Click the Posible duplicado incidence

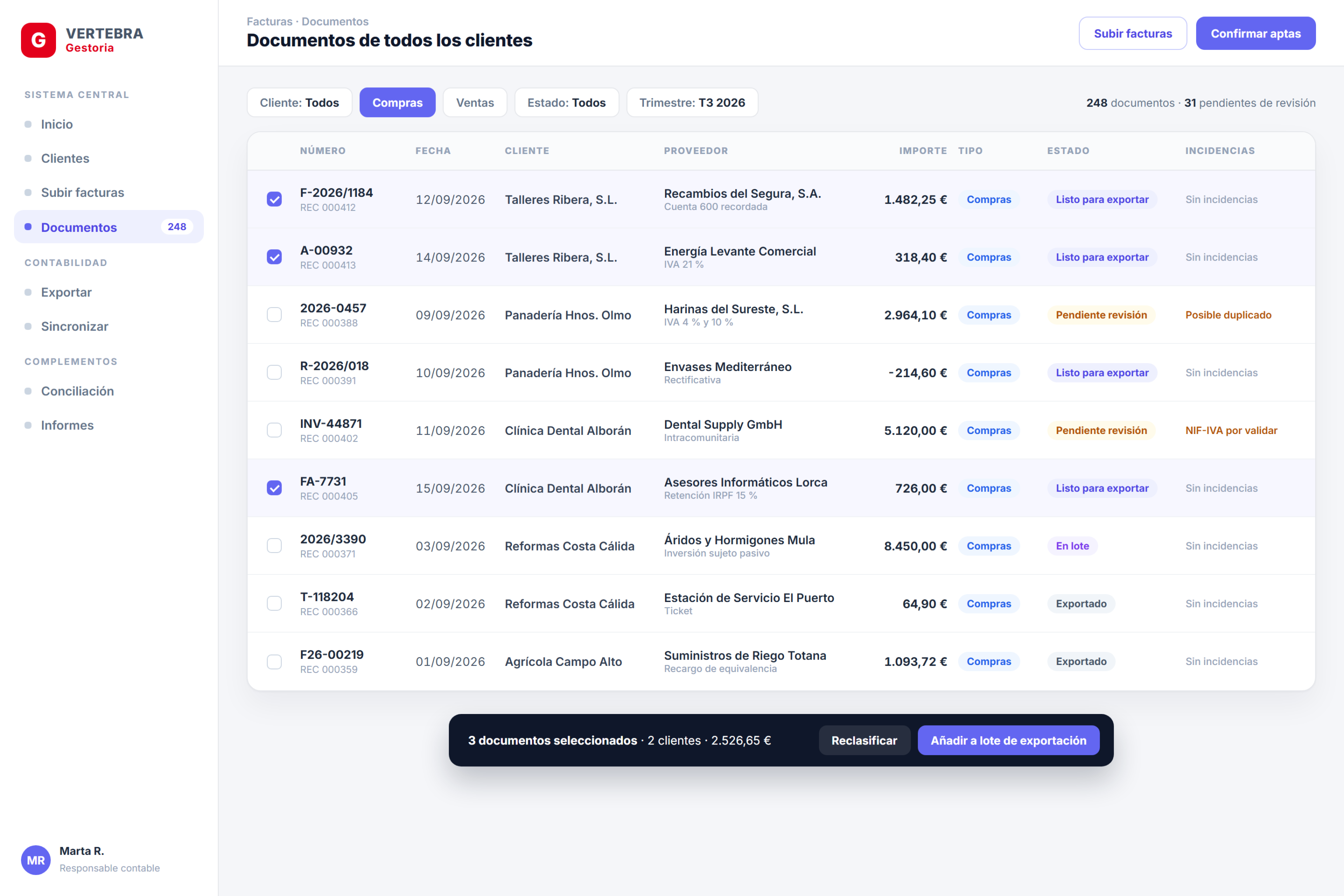pos(1228,315)
